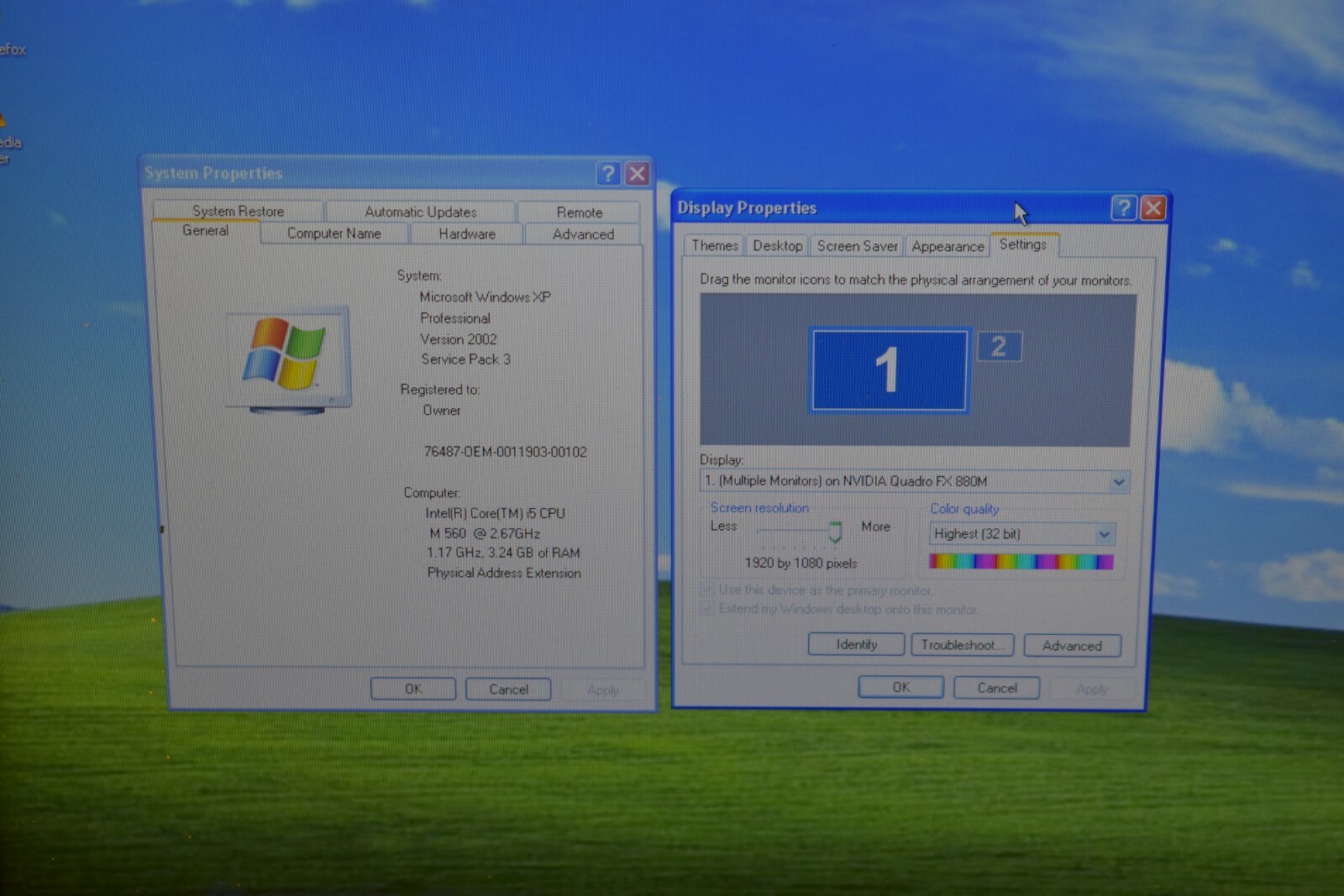1344x896 pixels.
Task: Switch to the Themes tab
Action: pos(715,245)
